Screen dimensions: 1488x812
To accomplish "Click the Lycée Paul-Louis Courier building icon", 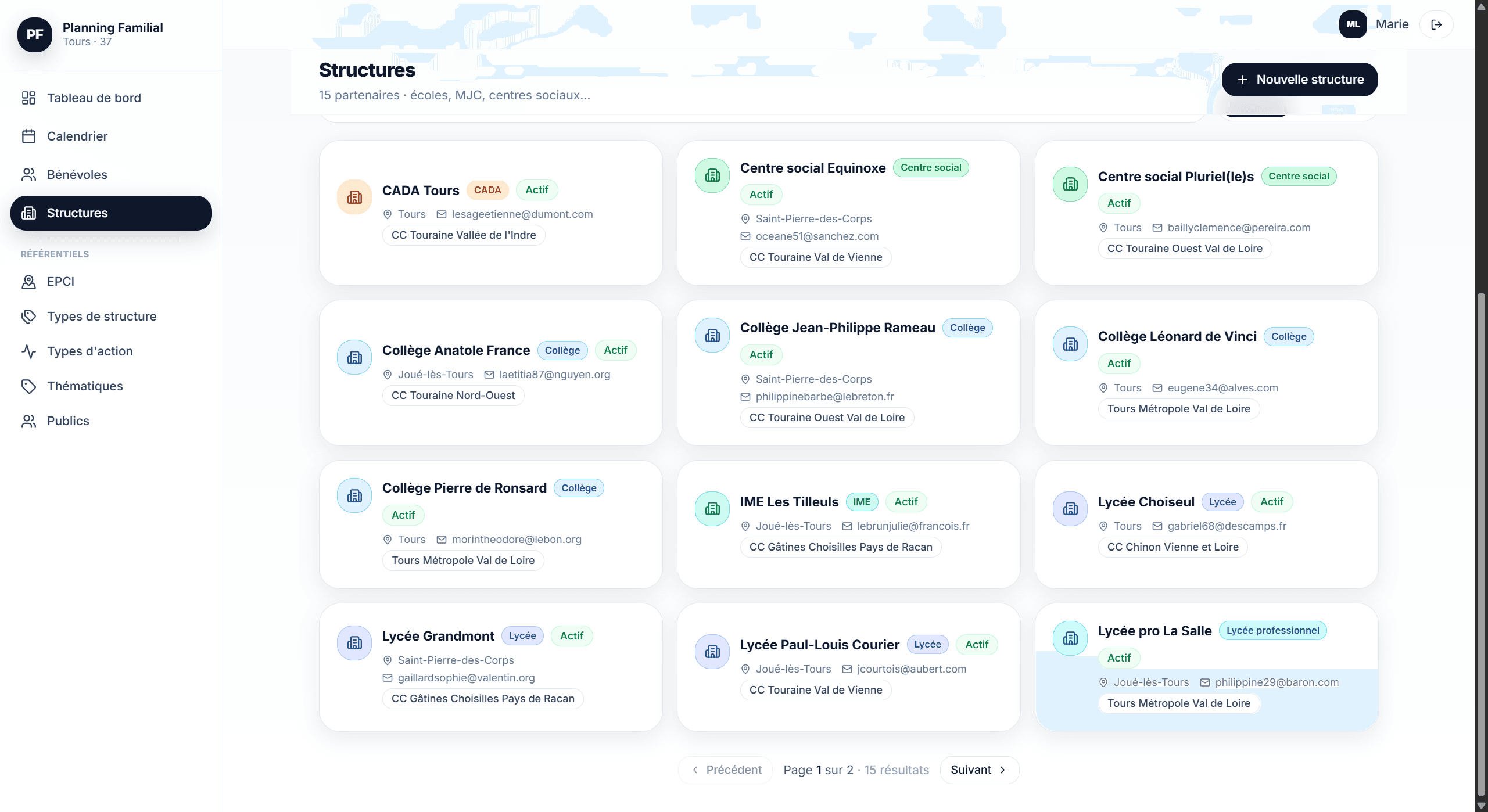I will 712,652.
